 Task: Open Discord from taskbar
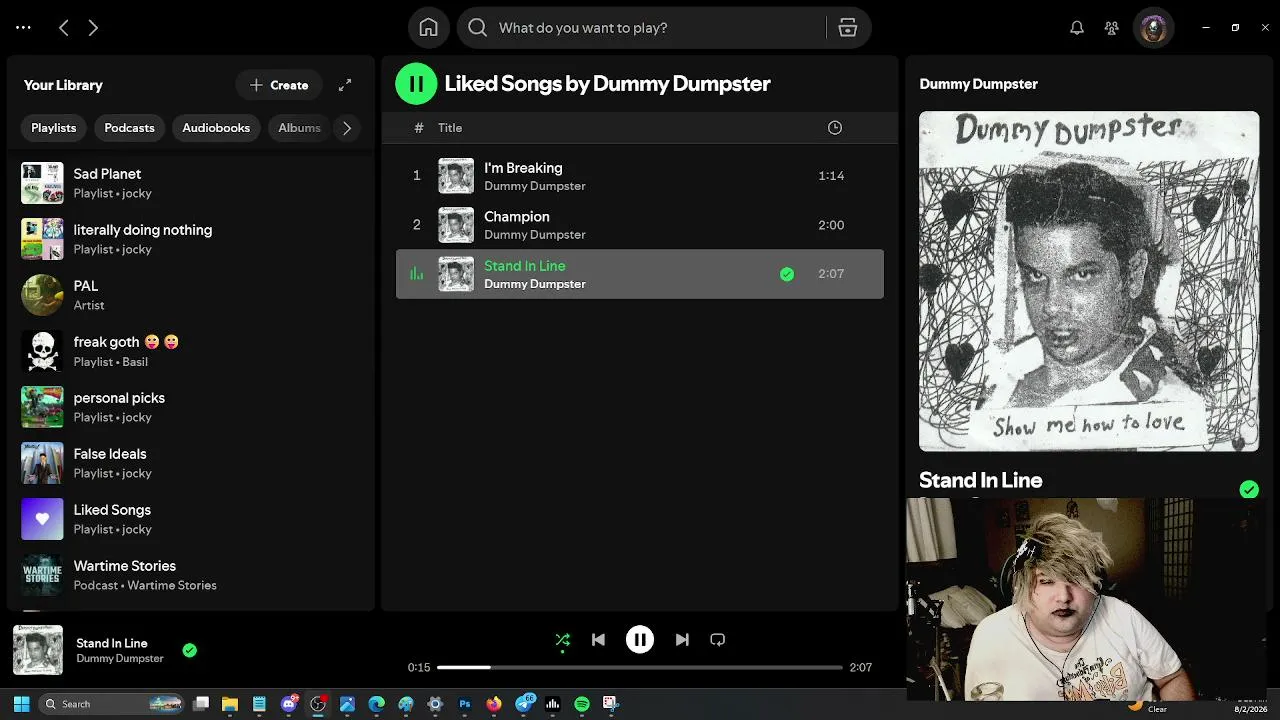point(289,704)
